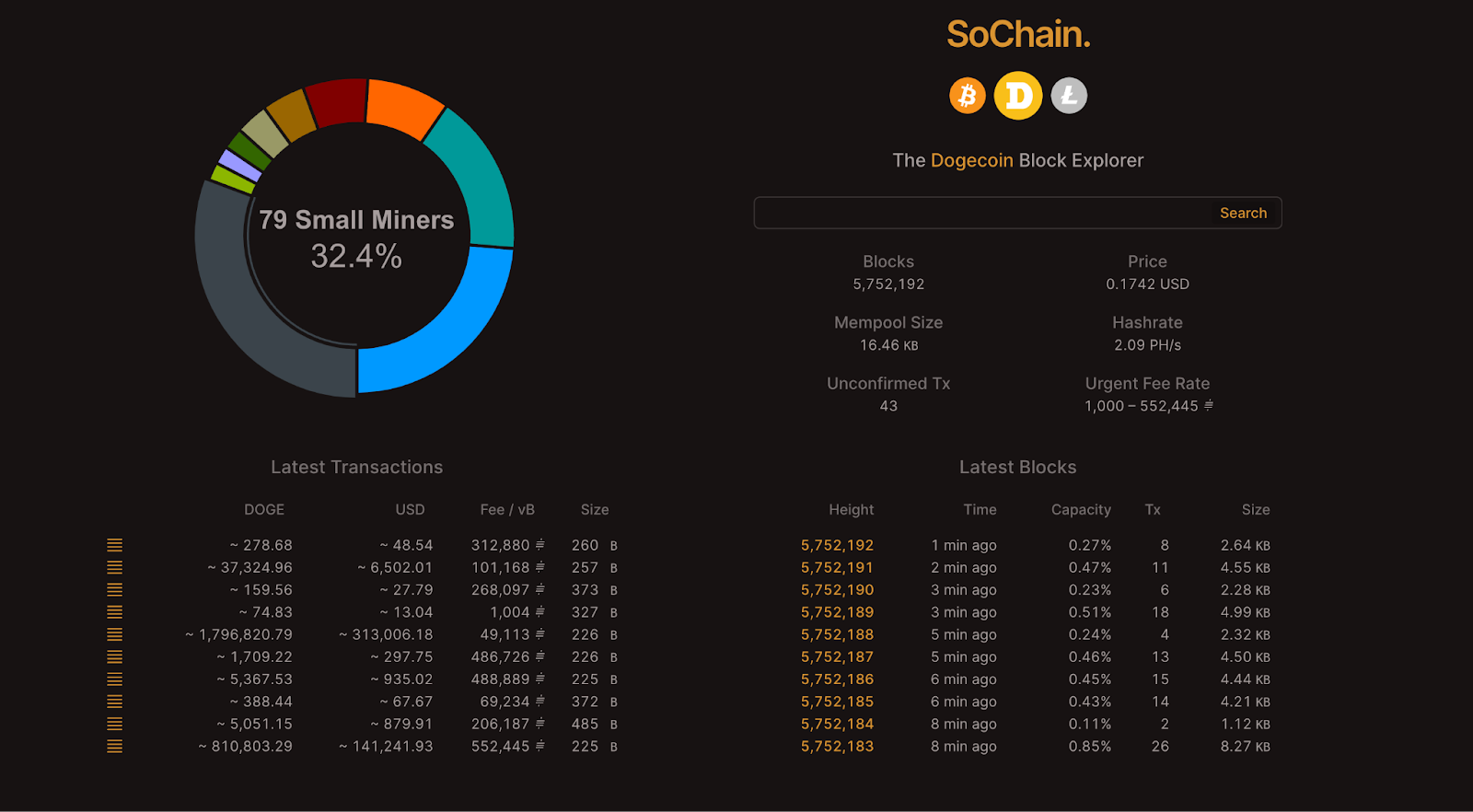This screenshot has width=1473, height=812.
Task: Click the DOGE column header
Action: [264, 509]
